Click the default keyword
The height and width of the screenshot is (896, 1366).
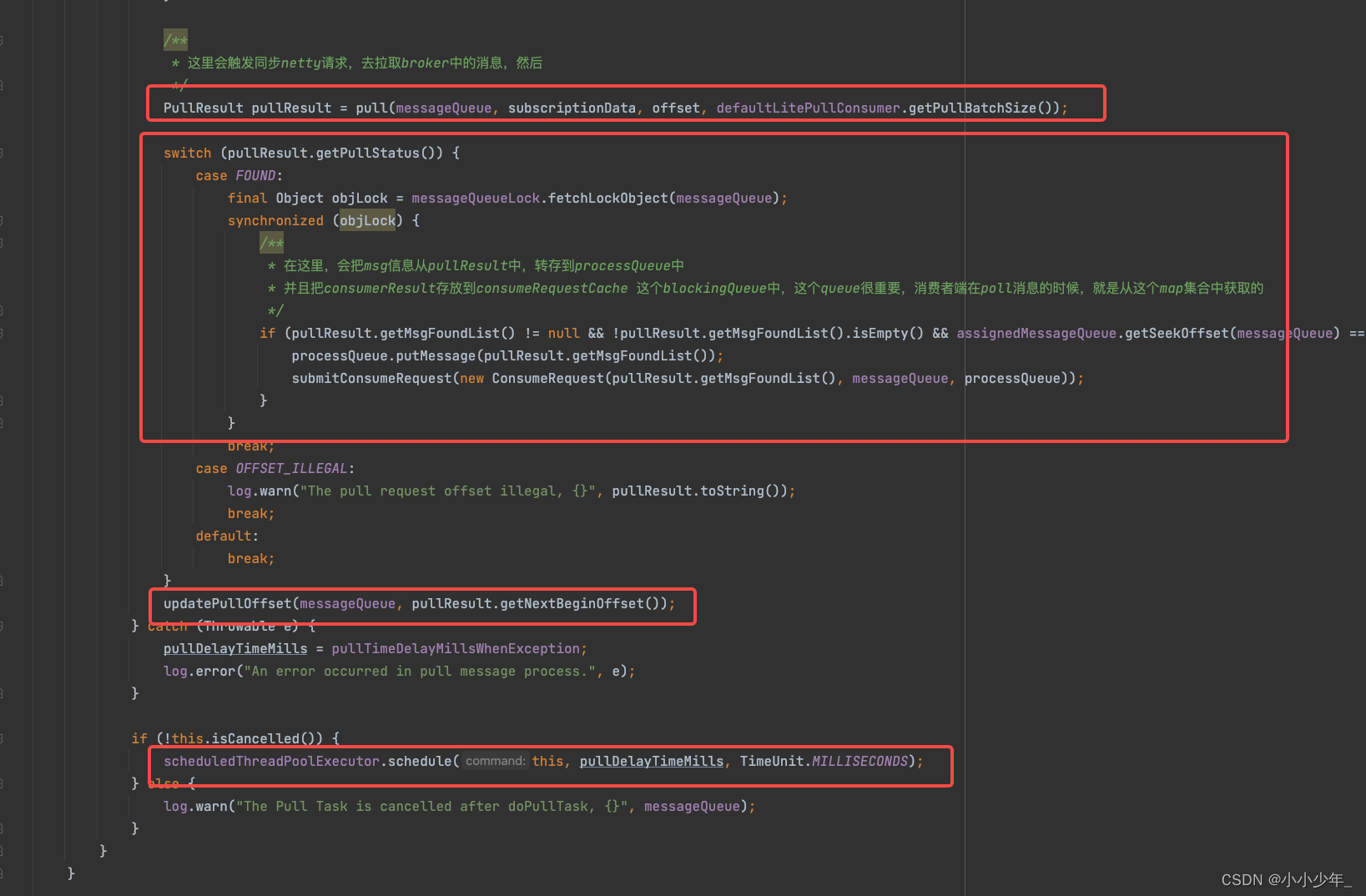click(224, 536)
